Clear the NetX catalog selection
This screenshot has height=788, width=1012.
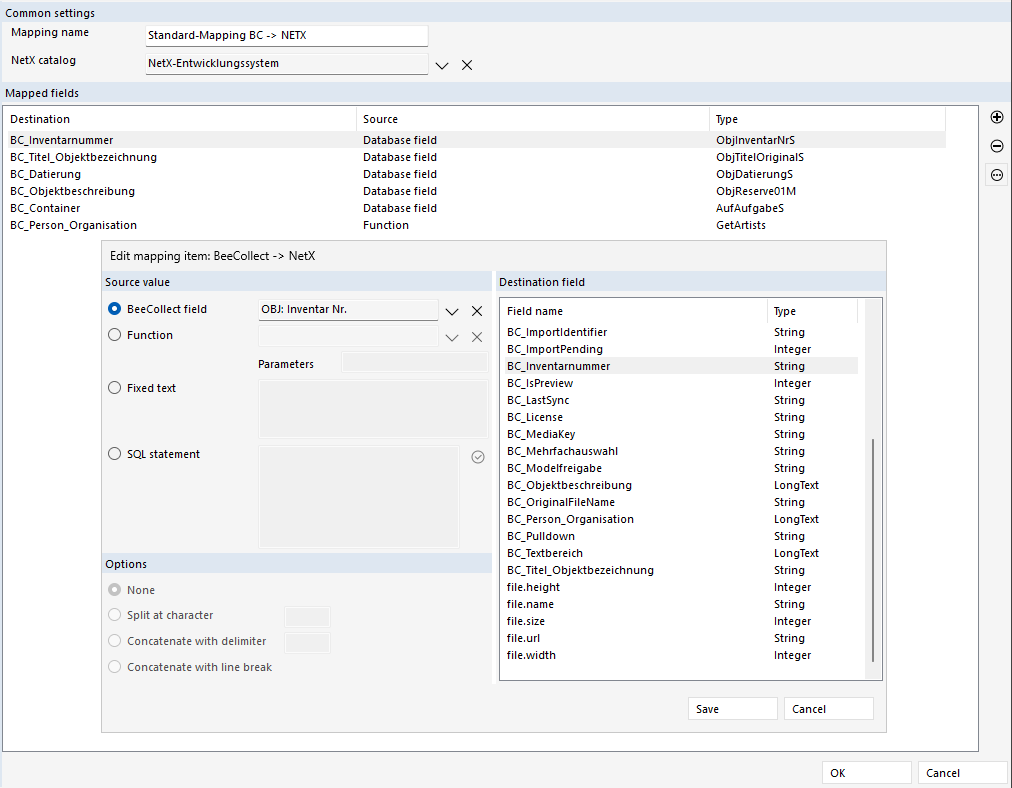click(467, 65)
